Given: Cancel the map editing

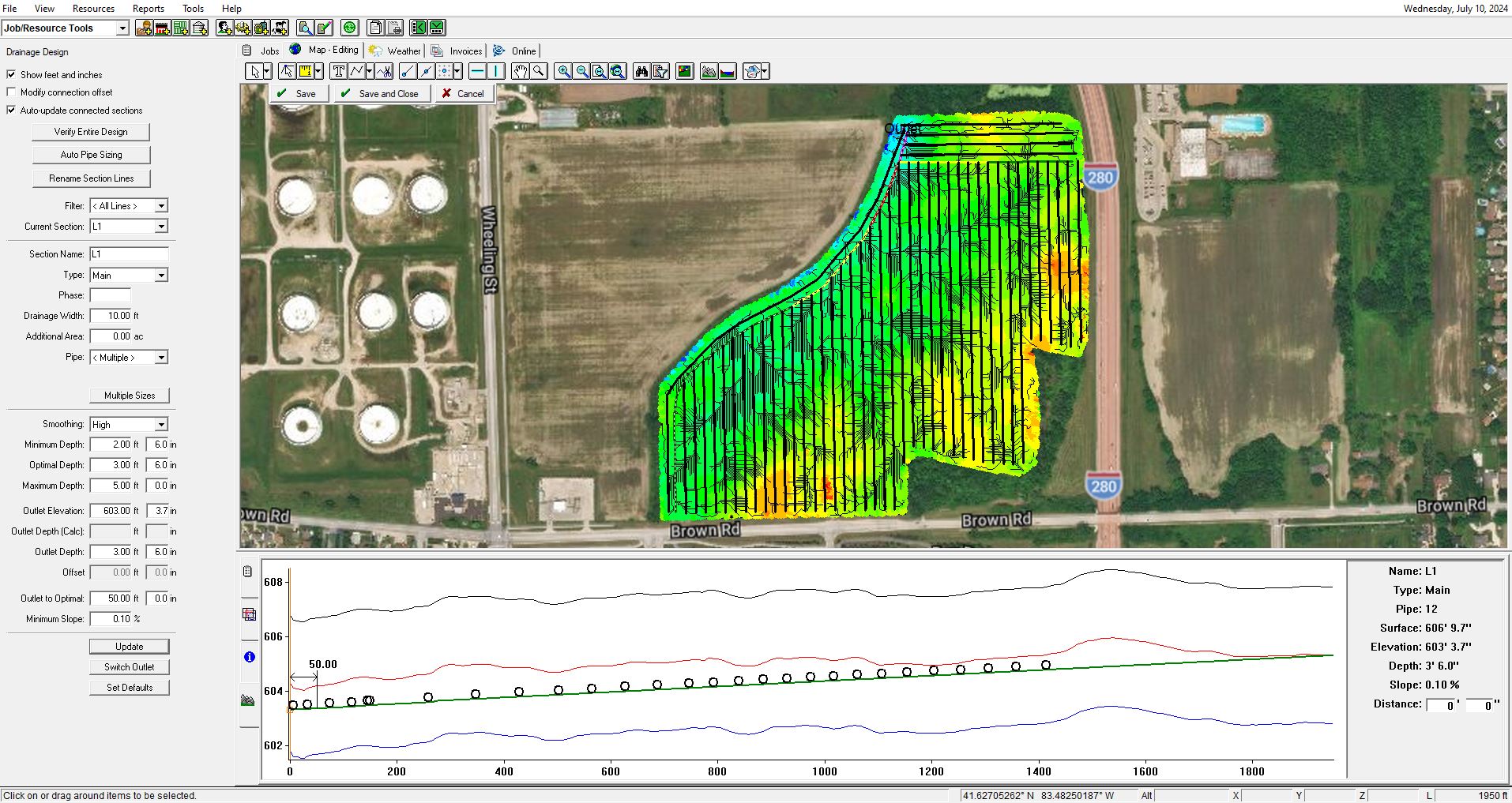Looking at the screenshot, I should click(x=464, y=94).
